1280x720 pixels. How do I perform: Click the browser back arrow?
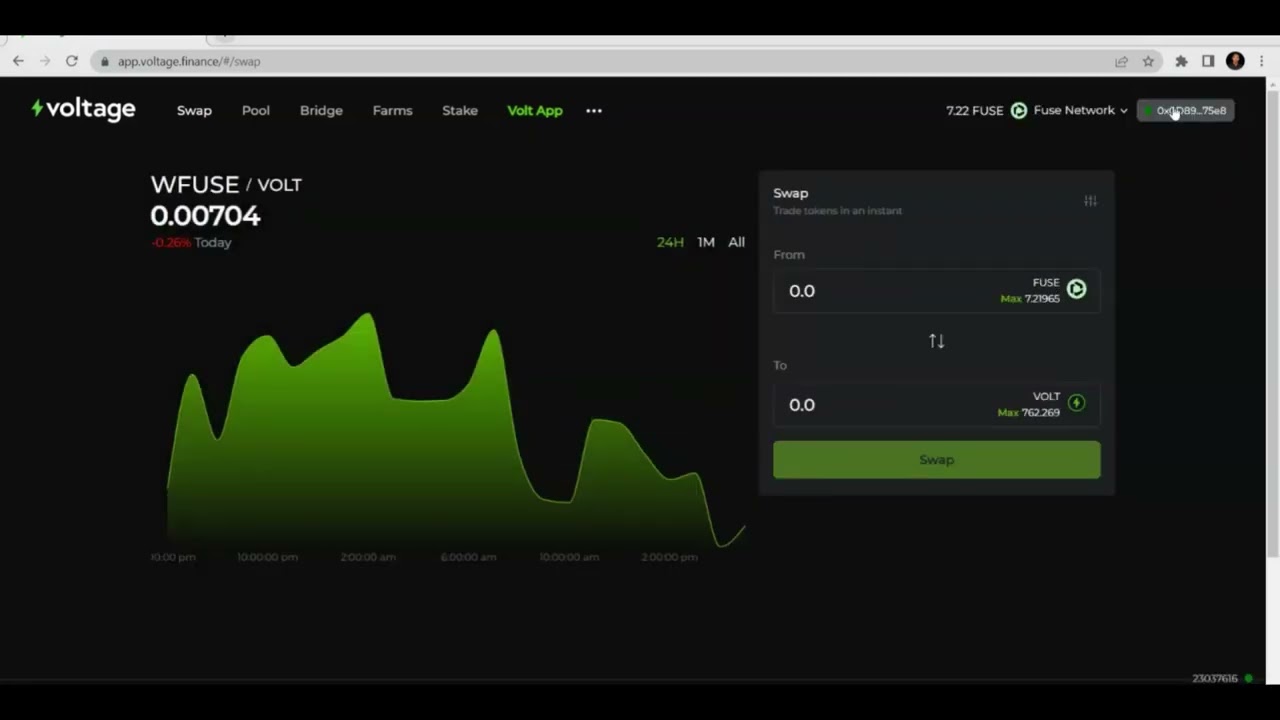click(x=18, y=61)
